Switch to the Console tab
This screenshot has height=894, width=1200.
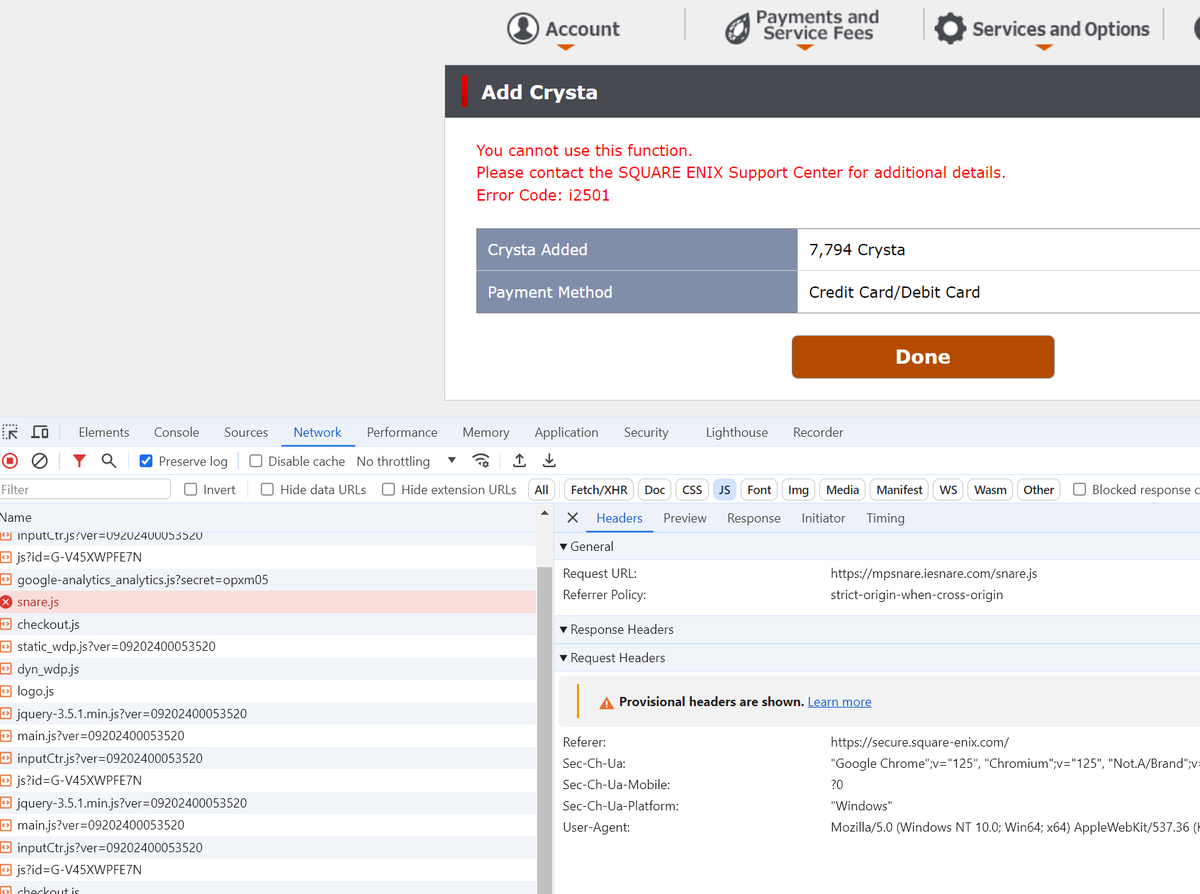pos(177,432)
